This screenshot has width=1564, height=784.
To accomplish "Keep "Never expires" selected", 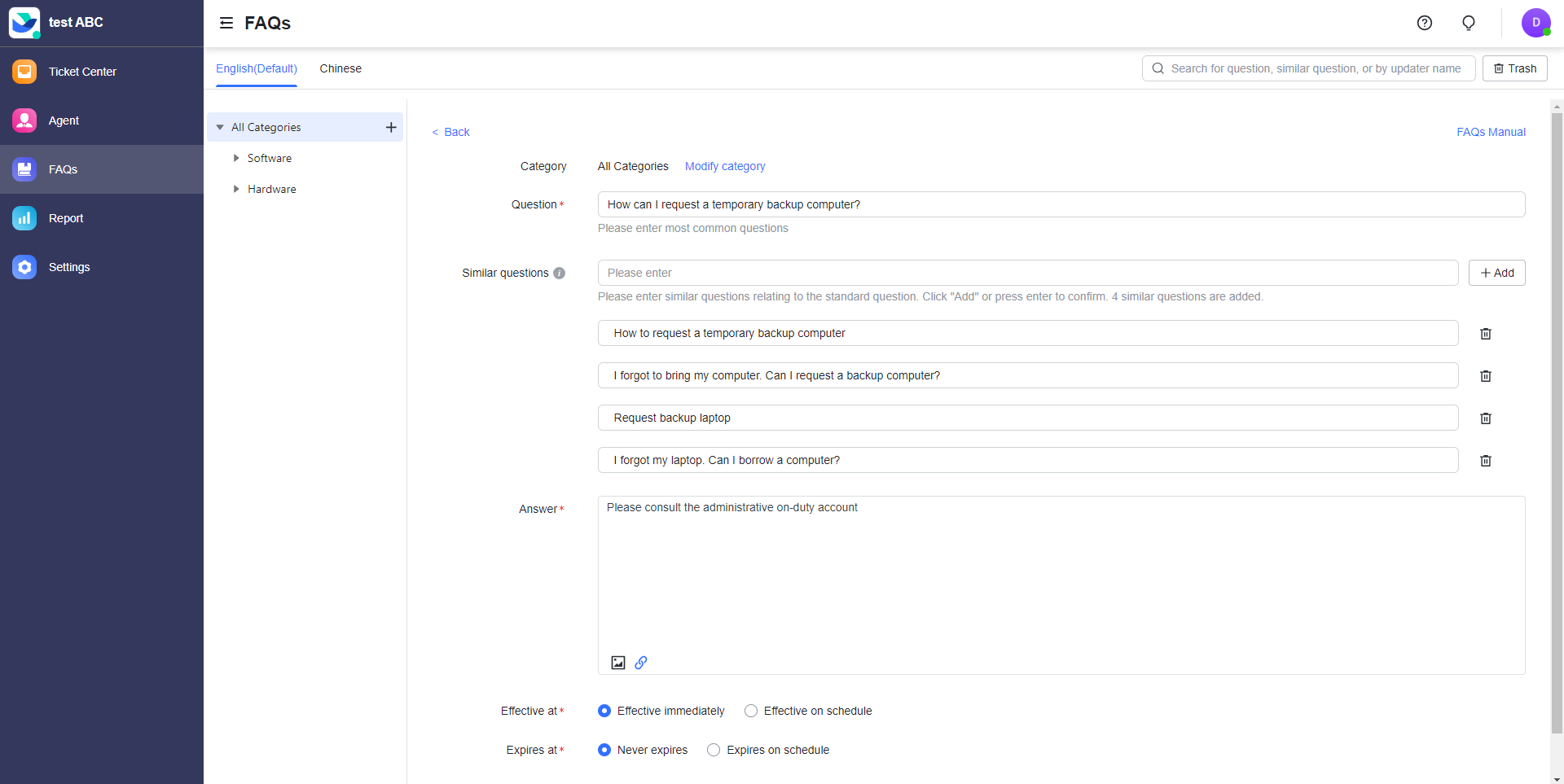I will [x=604, y=750].
